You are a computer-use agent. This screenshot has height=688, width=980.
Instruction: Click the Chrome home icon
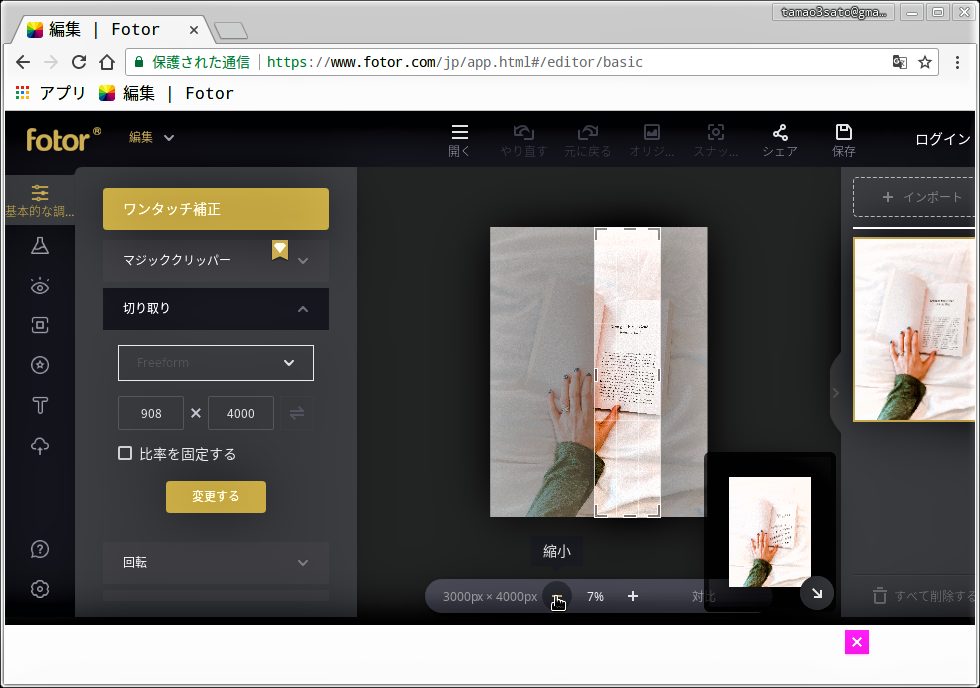click(x=107, y=62)
